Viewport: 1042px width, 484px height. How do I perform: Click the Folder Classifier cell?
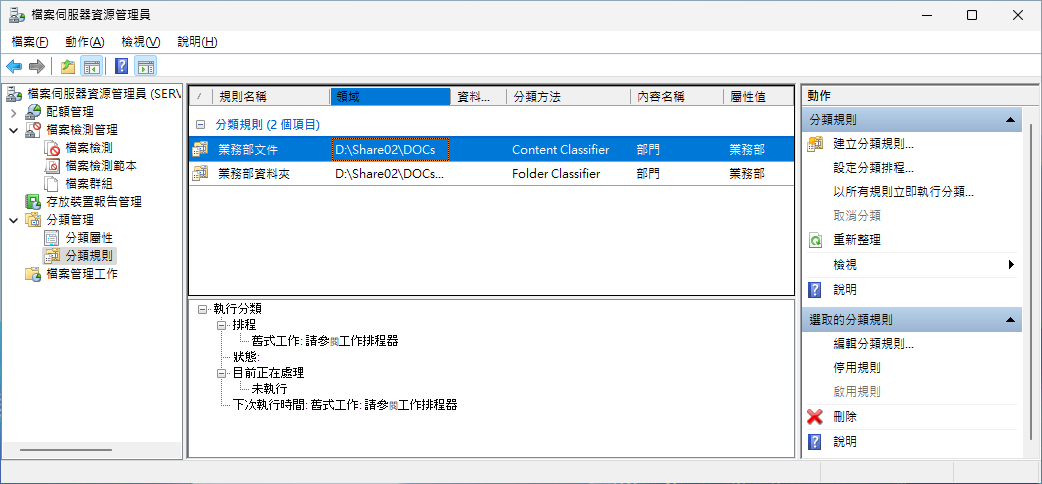(x=556, y=174)
